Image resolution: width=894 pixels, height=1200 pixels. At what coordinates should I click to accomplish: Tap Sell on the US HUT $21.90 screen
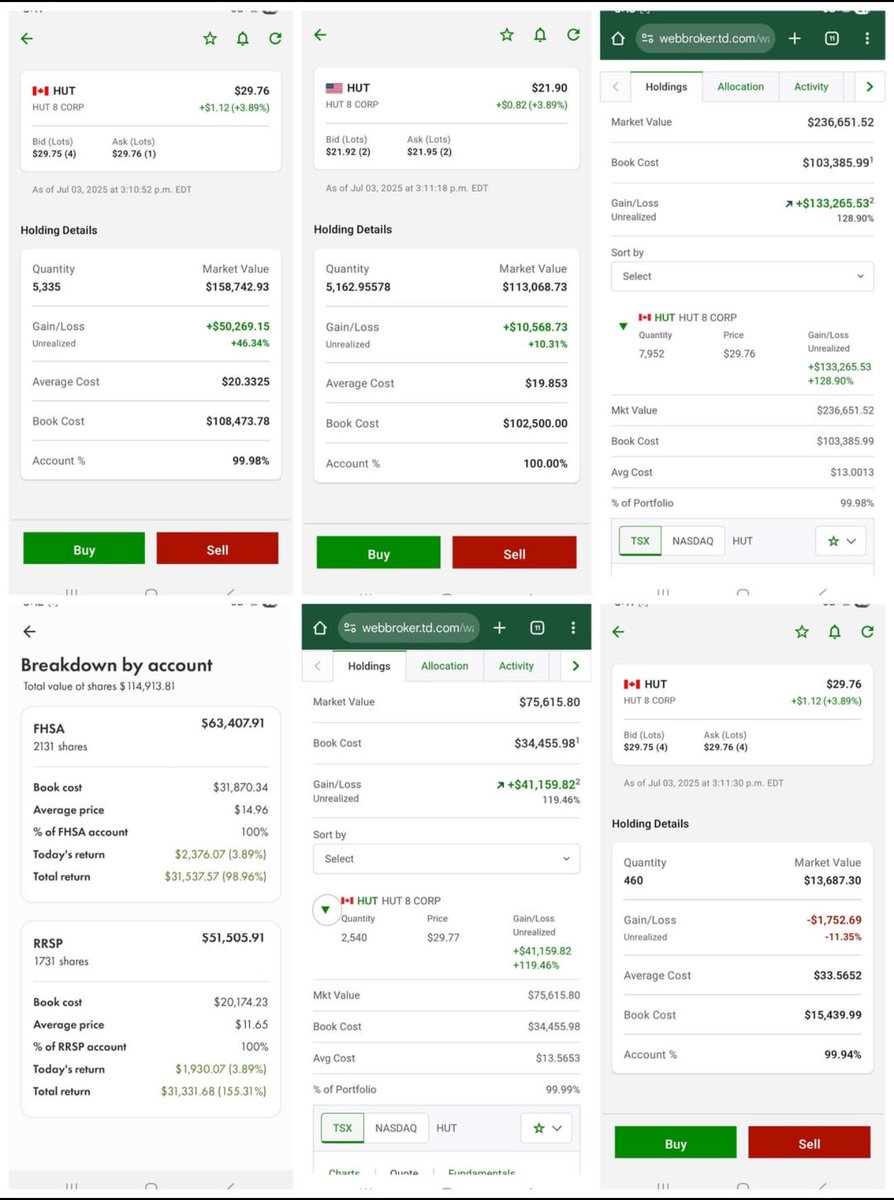click(x=514, y=553)
